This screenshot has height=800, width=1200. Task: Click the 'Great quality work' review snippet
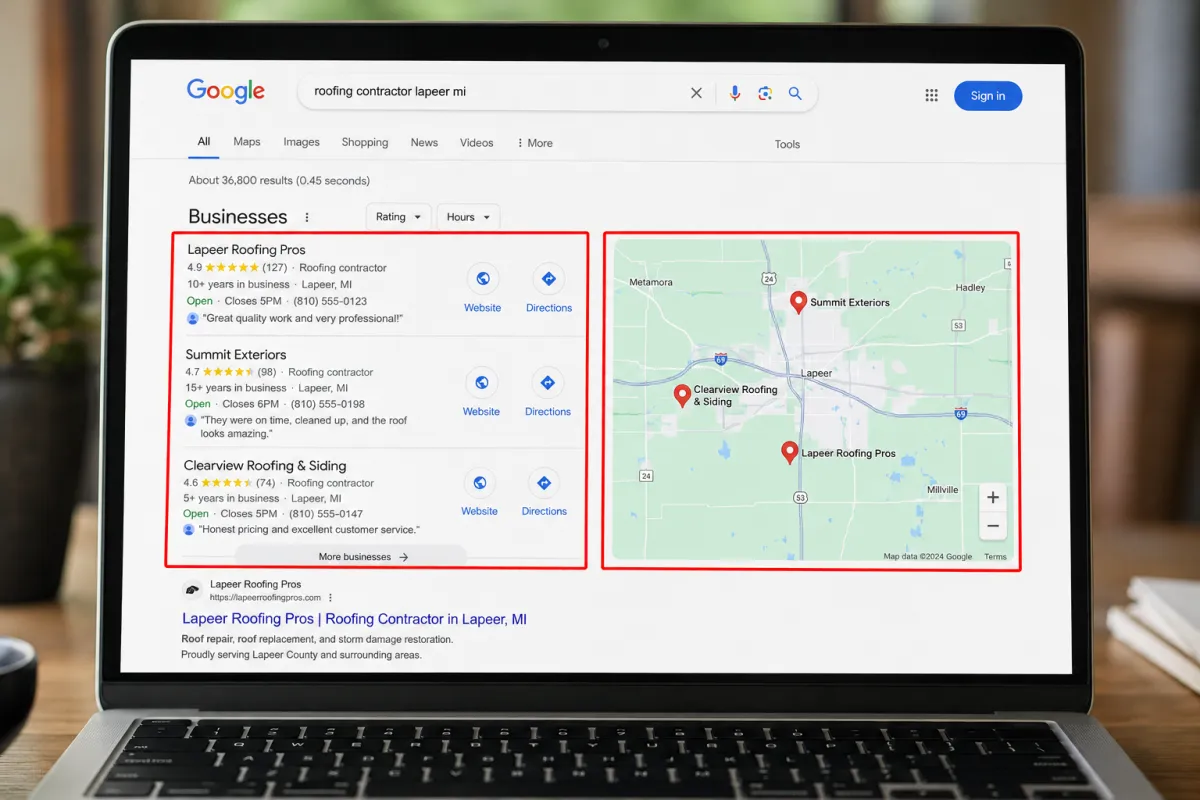[303, 318]
